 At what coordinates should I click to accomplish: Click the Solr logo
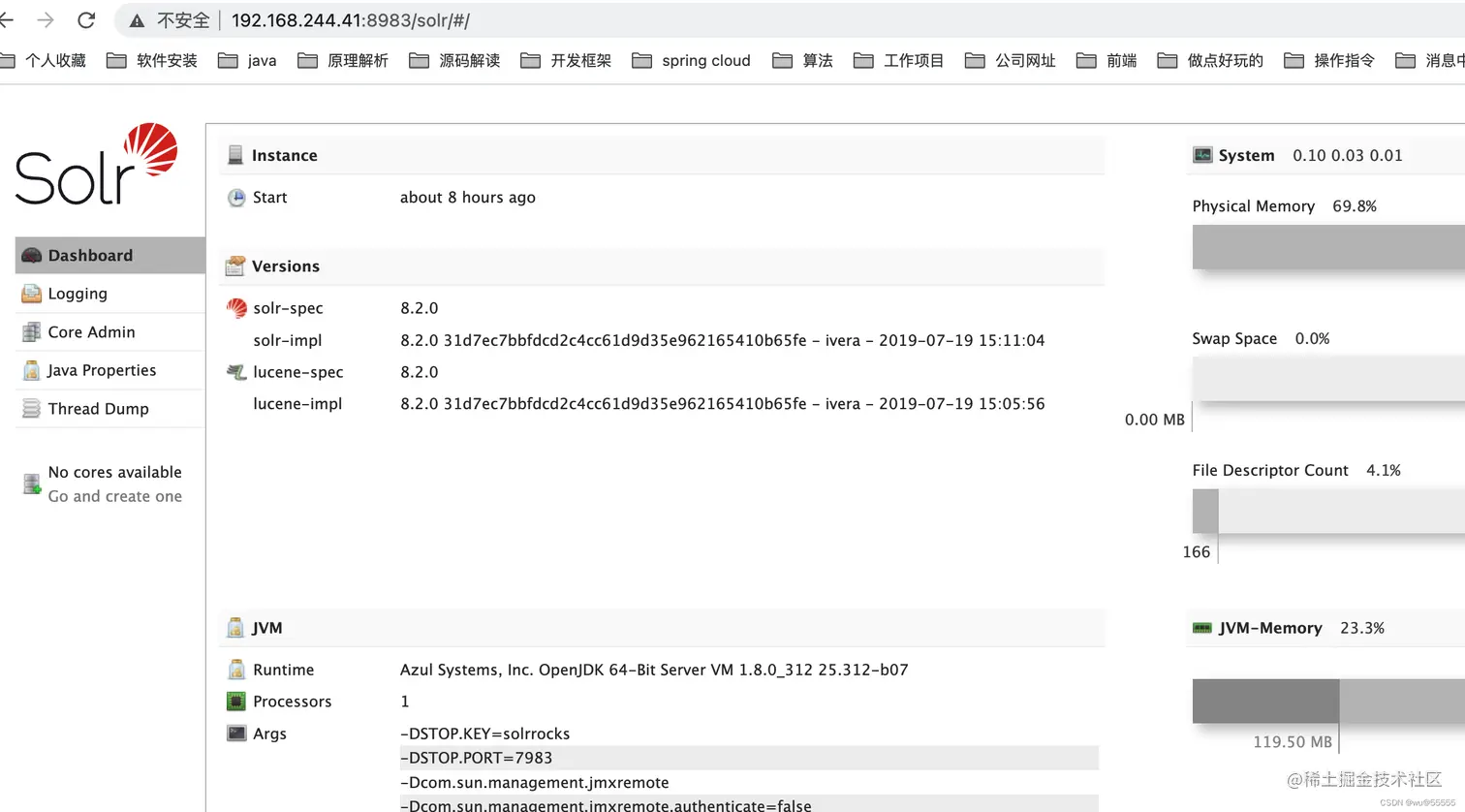pos(96,164)
